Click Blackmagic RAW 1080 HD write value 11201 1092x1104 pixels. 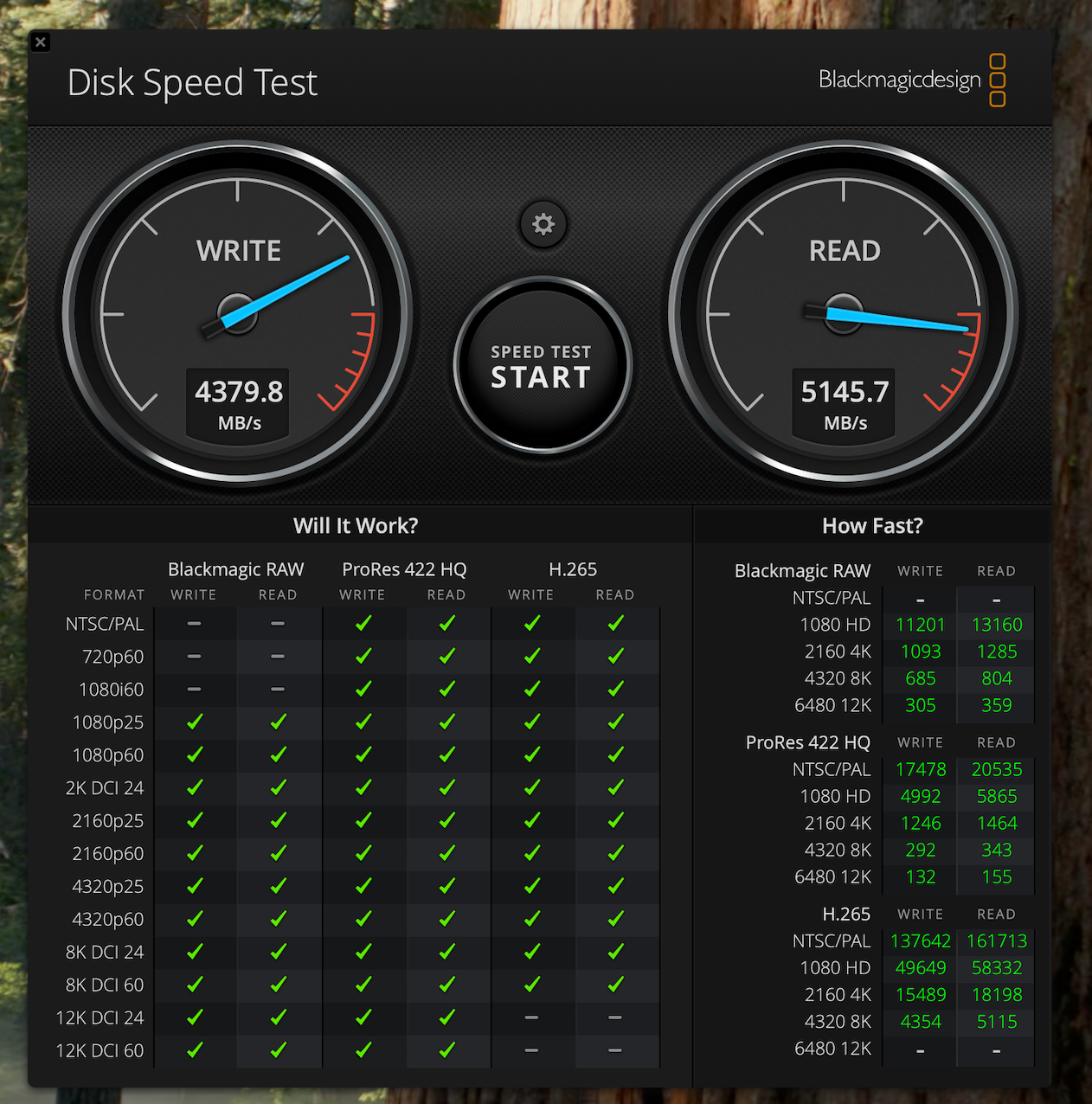921,625
